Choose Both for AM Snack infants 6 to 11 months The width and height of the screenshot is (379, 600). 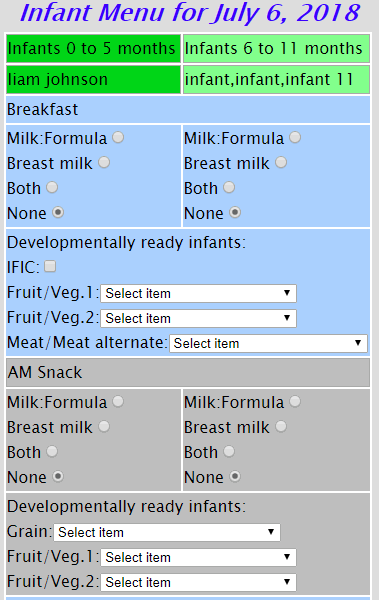tap(229, 452)
